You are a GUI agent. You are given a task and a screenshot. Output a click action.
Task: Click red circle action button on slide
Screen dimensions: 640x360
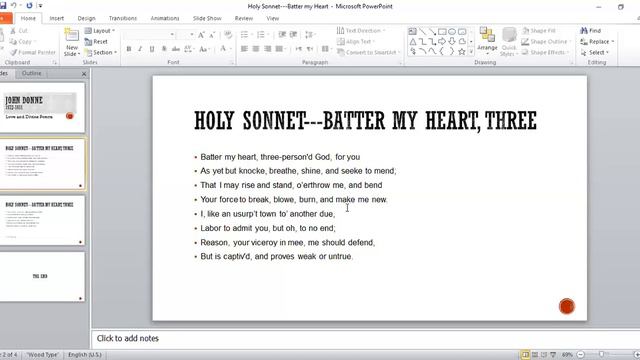(567, 306)
